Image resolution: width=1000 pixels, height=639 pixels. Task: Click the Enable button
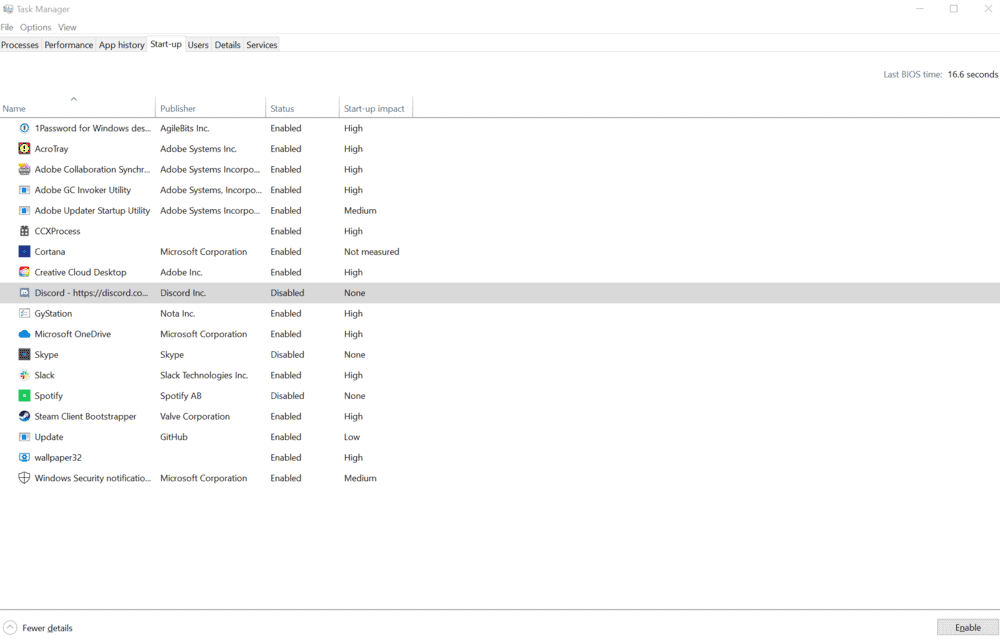pyautogui.click(x=967, y=628)
